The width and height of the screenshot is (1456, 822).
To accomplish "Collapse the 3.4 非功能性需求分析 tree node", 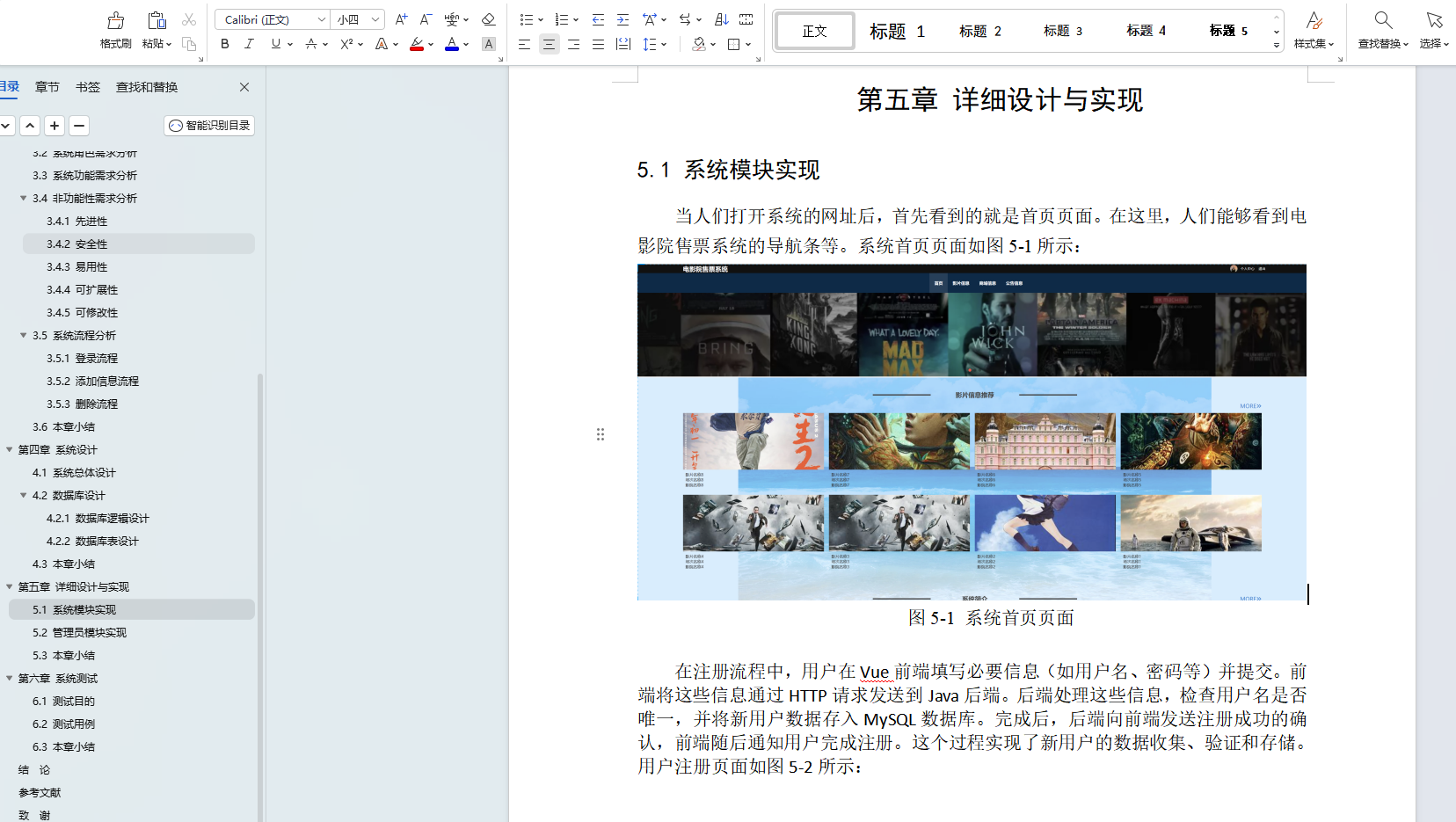I will tap(24, 199).
